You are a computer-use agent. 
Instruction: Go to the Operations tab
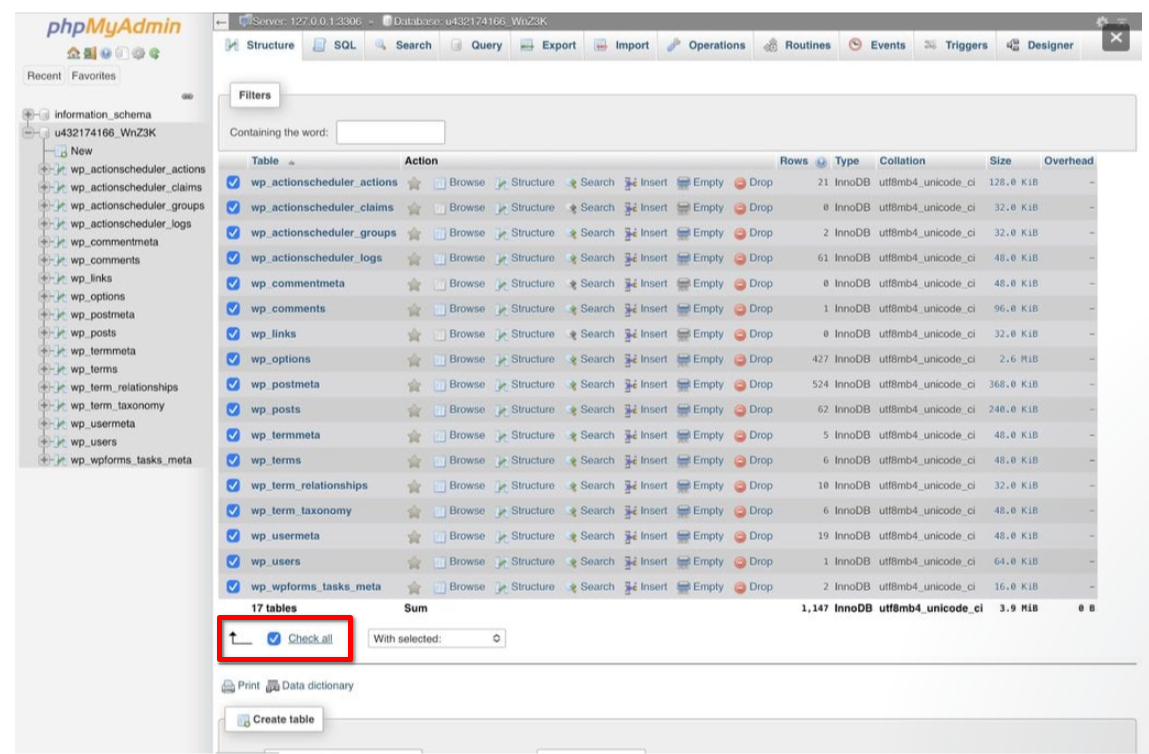[706, 45]
